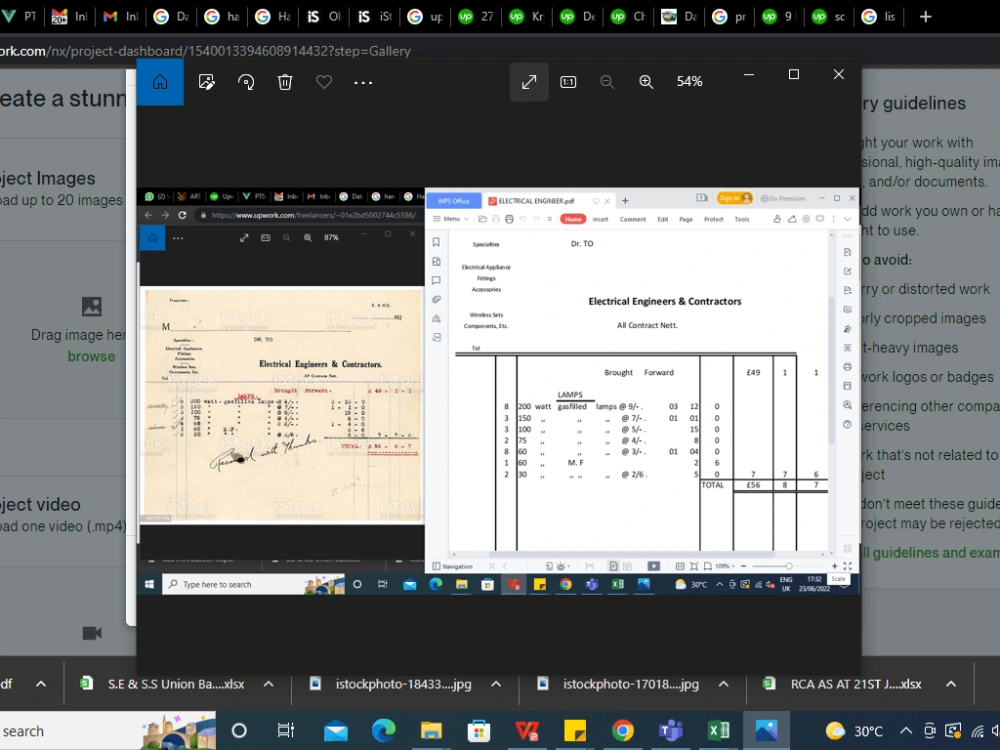1000x750 pixels.
Task: Expand options for RCA AS AT 21ST xlsx download
Action: [951, 684]
